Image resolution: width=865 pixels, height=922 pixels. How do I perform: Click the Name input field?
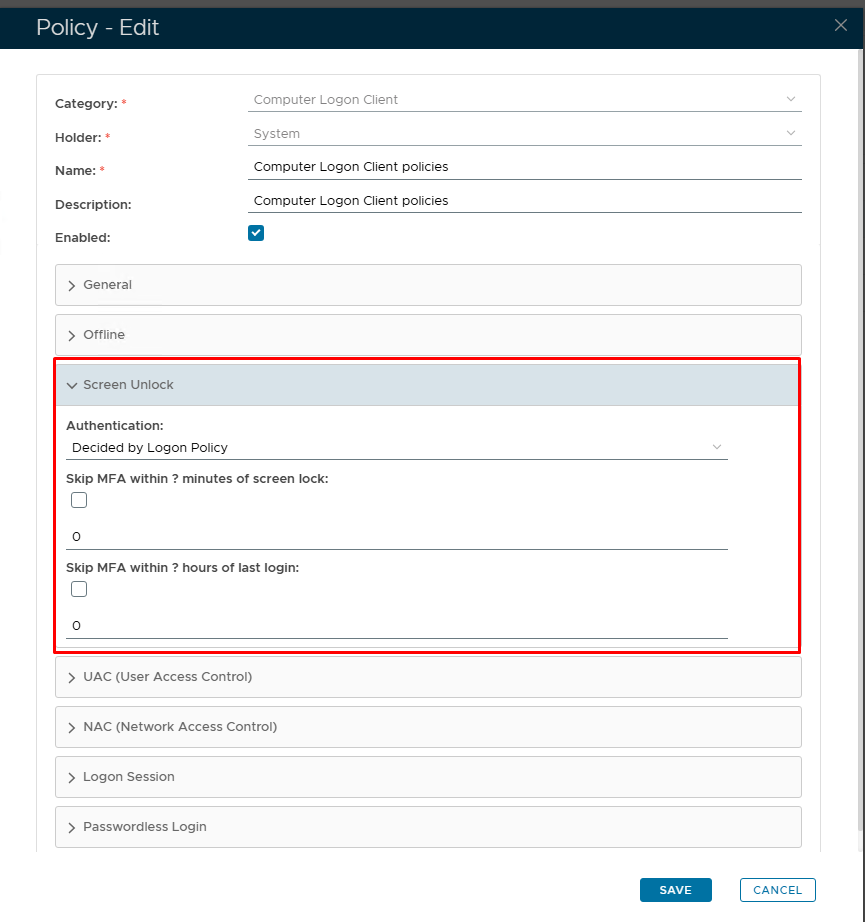click(x=524, y=167)
